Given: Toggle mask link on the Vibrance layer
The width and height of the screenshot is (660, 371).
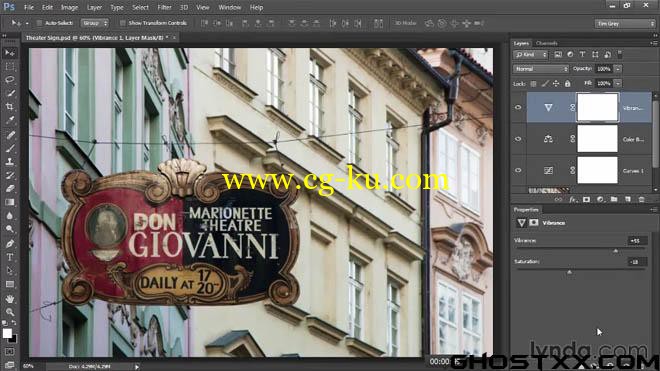Looking at the screenshot, I should tap(572, 108).
